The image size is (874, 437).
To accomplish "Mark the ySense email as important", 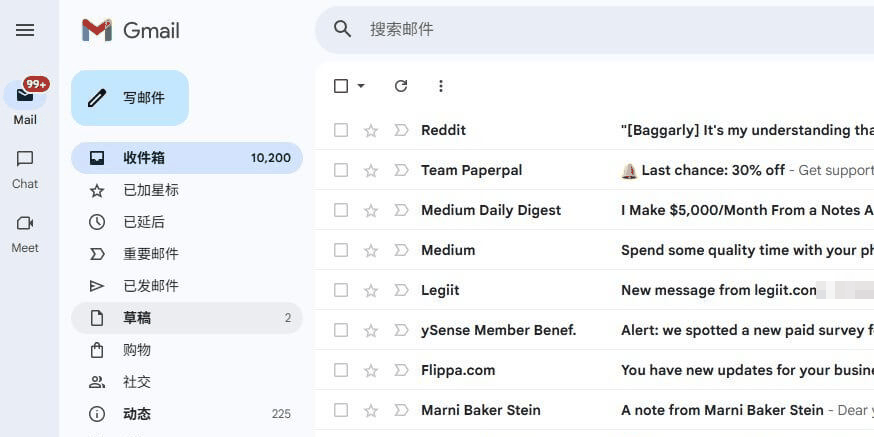I will 401,331.
